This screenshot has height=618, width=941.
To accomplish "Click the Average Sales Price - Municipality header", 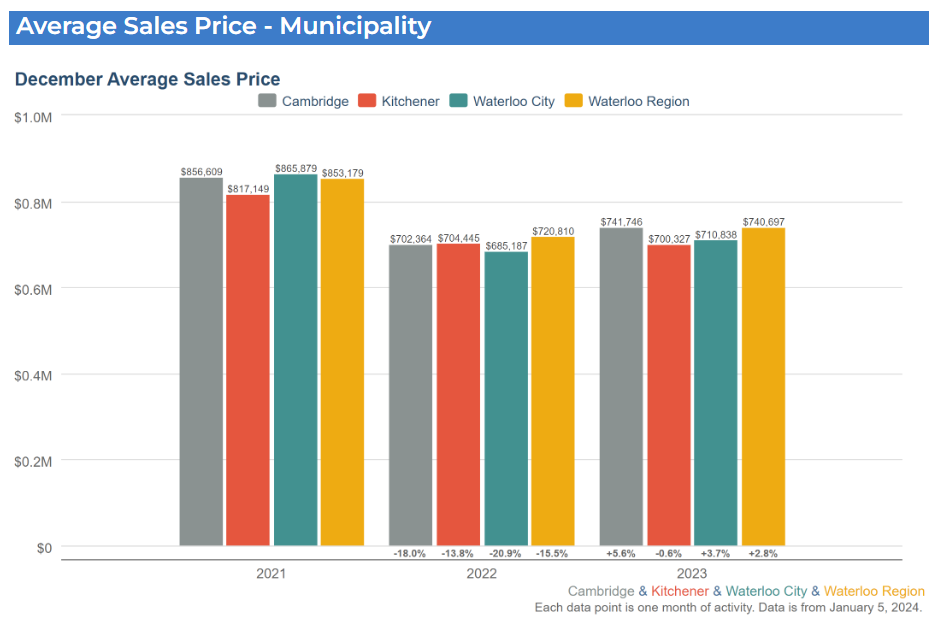I will (224, 26).
